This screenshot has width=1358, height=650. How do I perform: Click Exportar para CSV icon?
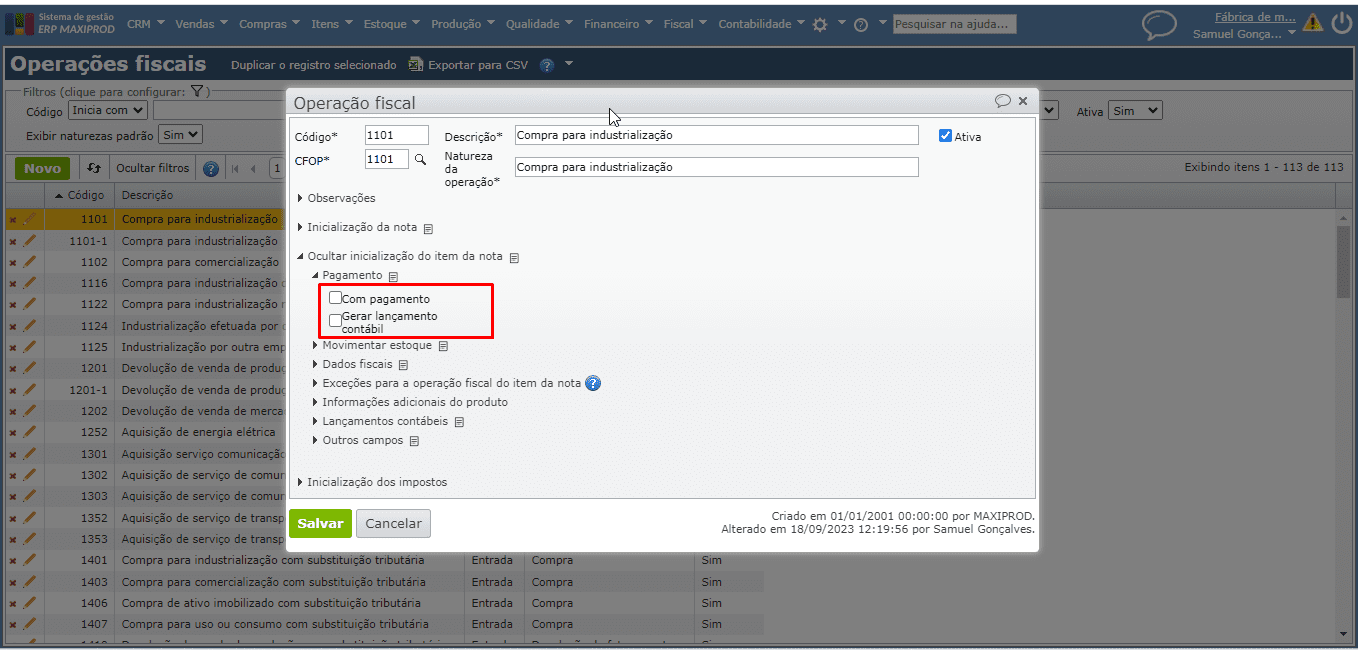(415, 65)
